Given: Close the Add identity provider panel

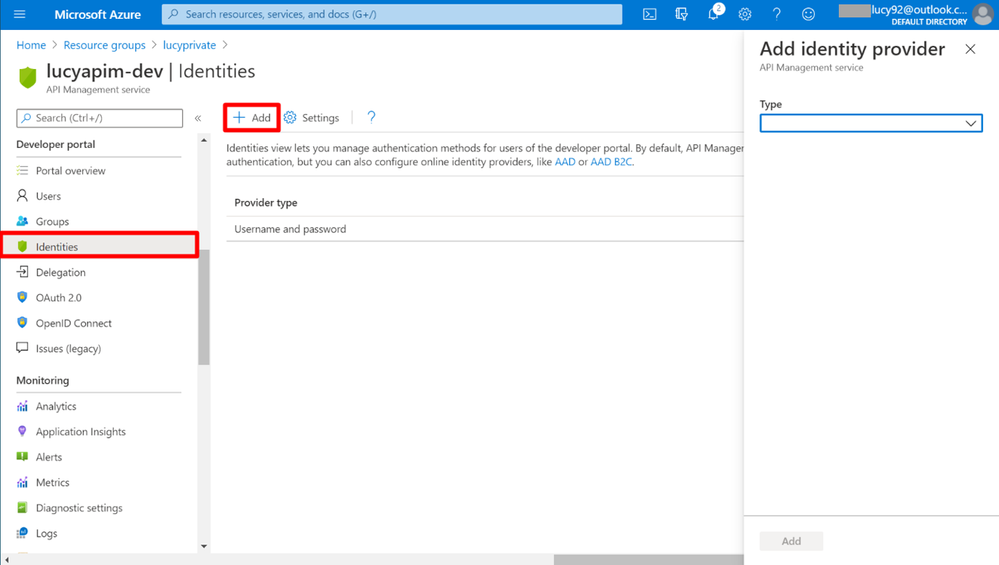Looking at the screenshot, I should point(970,49).
